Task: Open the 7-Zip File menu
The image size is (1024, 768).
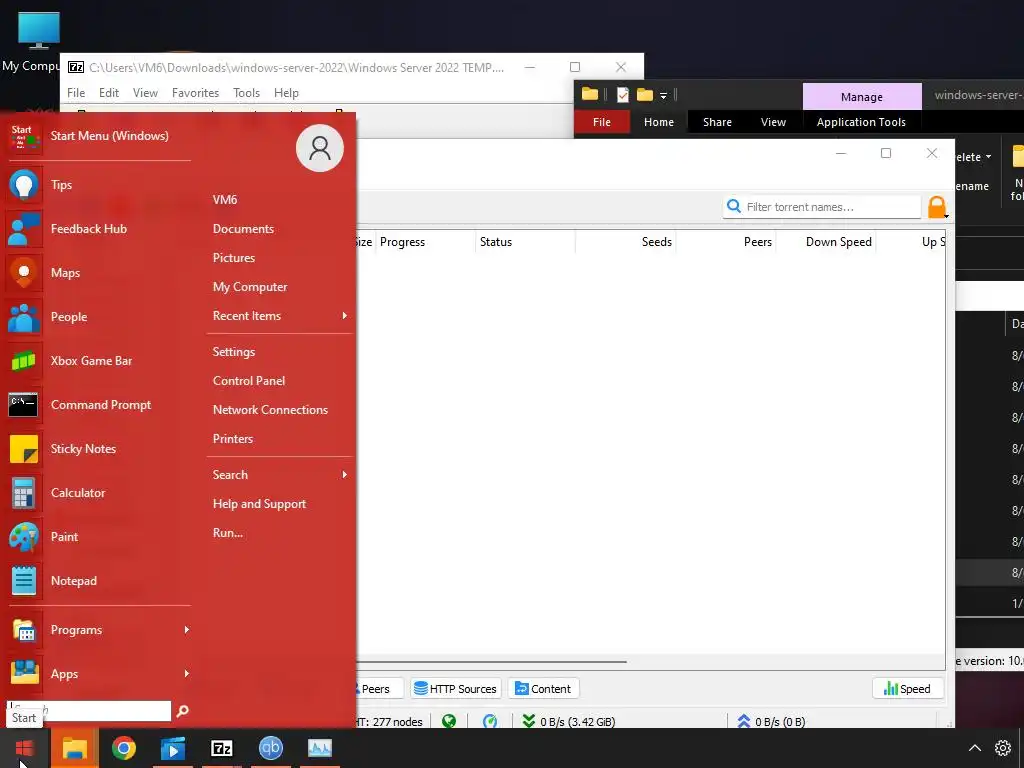Action: 76,93
